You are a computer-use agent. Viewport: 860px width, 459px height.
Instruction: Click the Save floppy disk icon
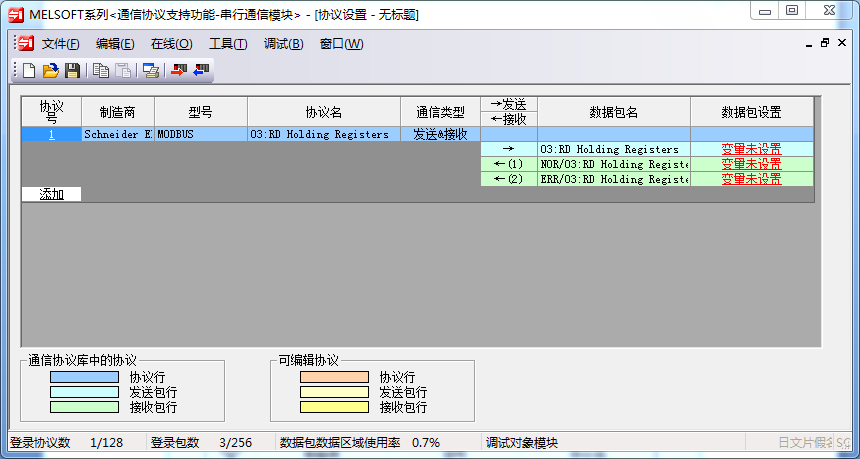point(72,71)
